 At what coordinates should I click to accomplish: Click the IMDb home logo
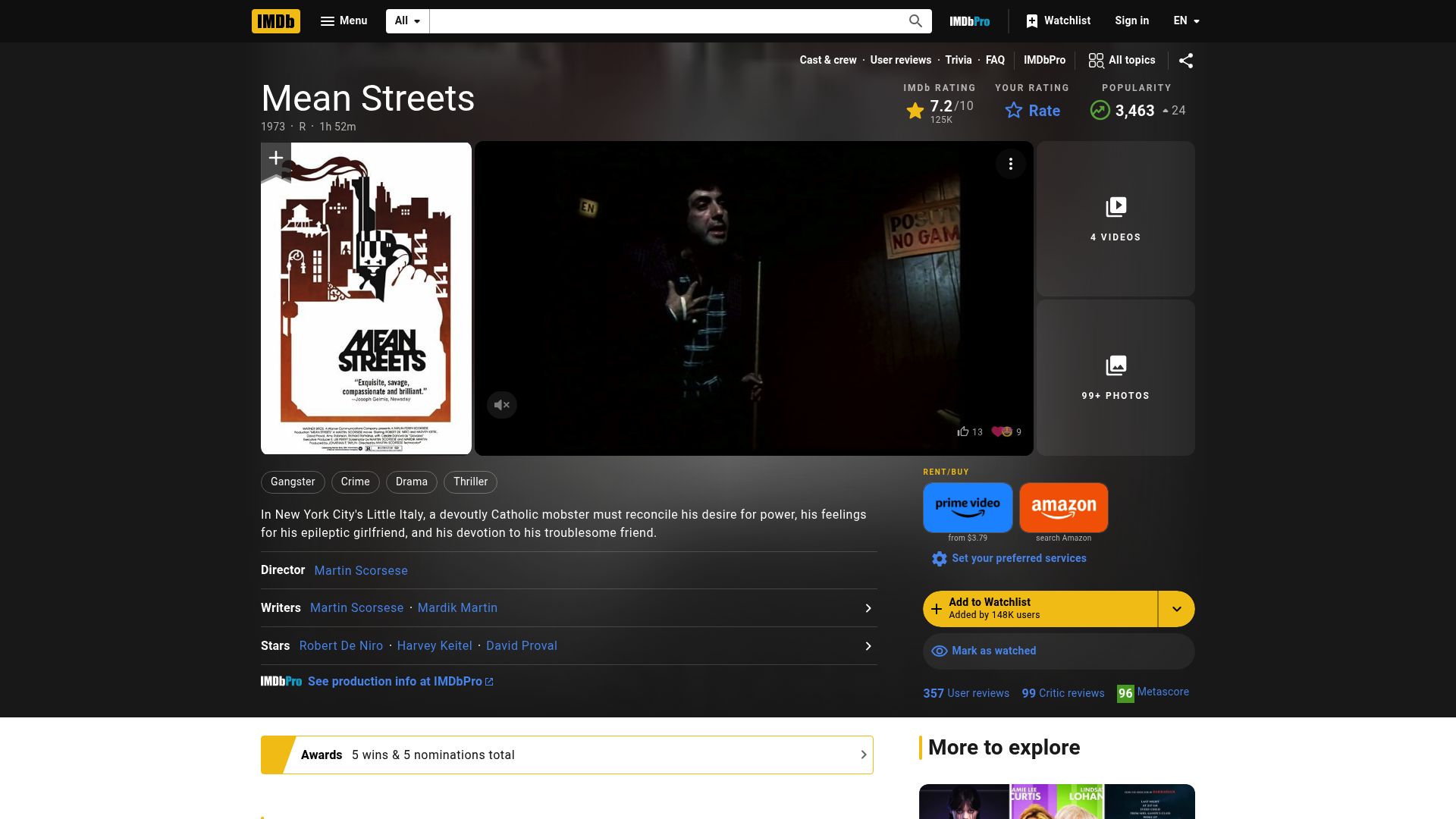[275, 21]
